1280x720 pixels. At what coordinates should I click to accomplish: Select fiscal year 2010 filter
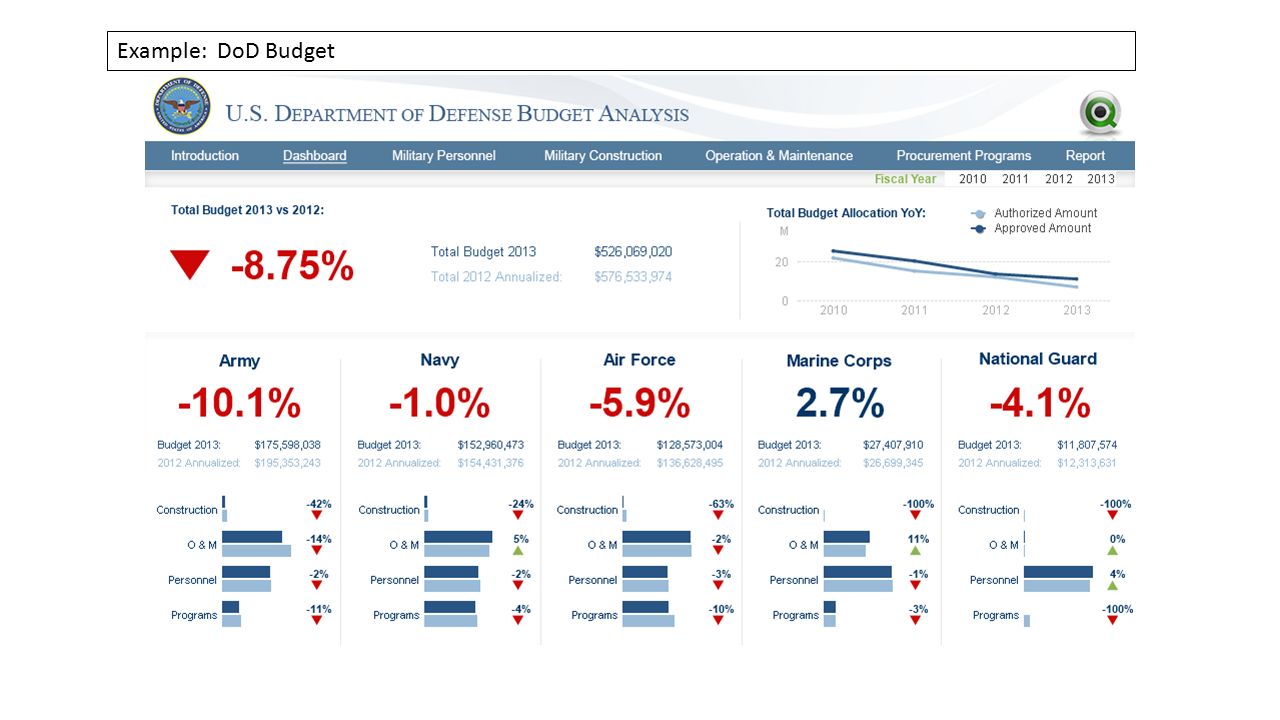972,179
